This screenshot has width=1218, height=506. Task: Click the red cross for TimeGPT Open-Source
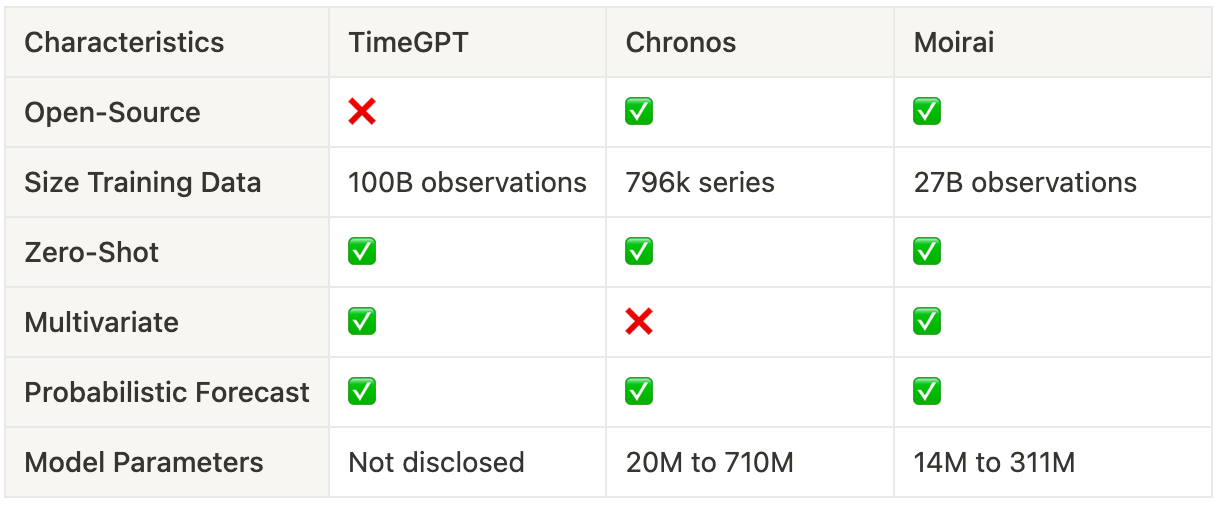click(362, 112)
